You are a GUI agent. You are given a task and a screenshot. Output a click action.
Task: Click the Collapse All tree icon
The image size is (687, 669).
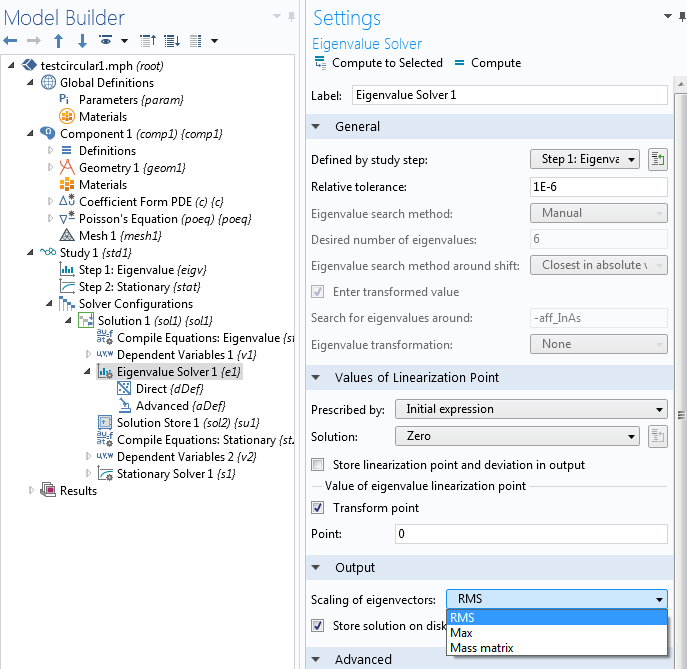pyautogui.click(x=147, y=41)
